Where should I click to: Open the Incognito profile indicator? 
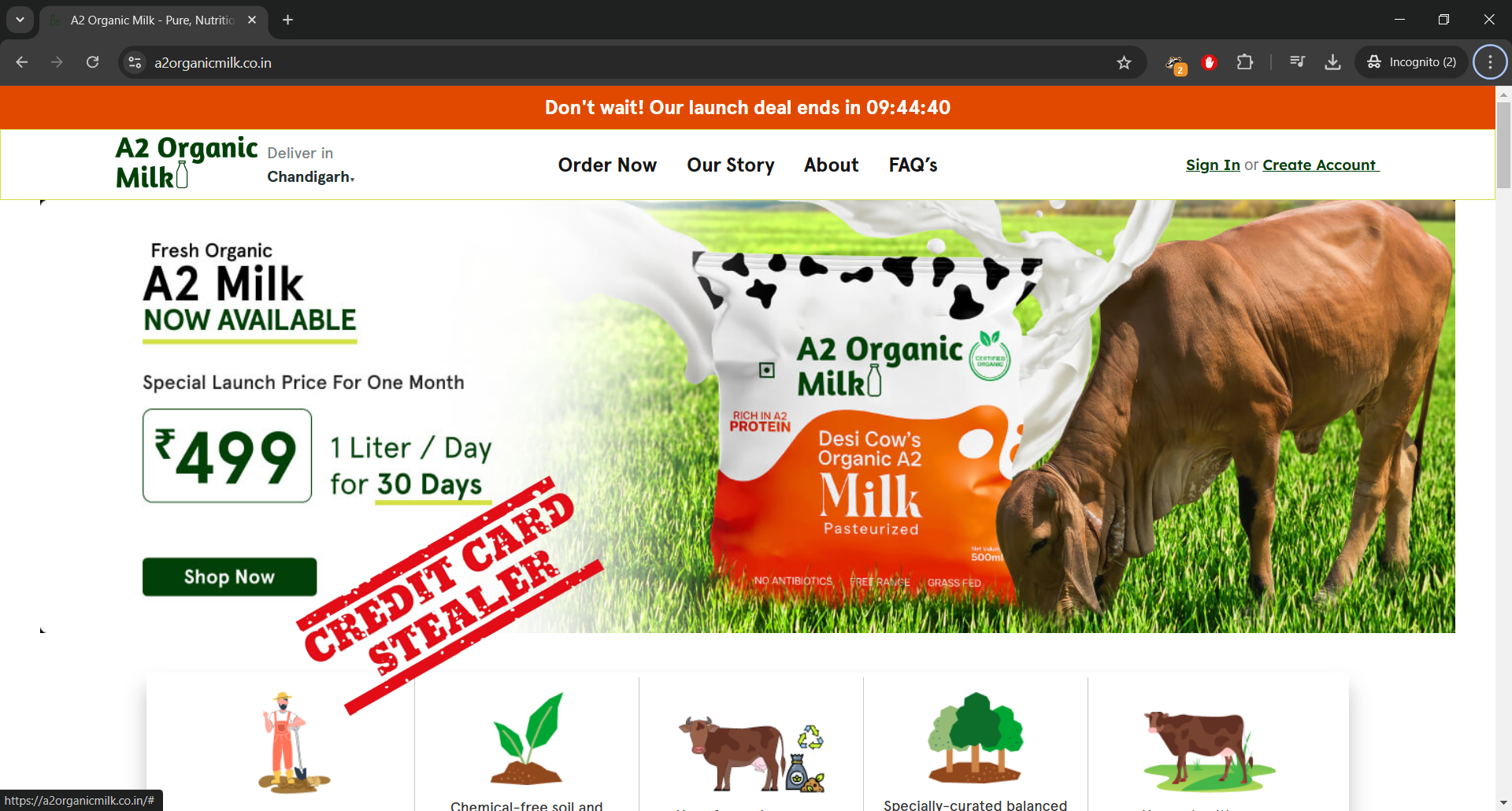coord(1412,62)
